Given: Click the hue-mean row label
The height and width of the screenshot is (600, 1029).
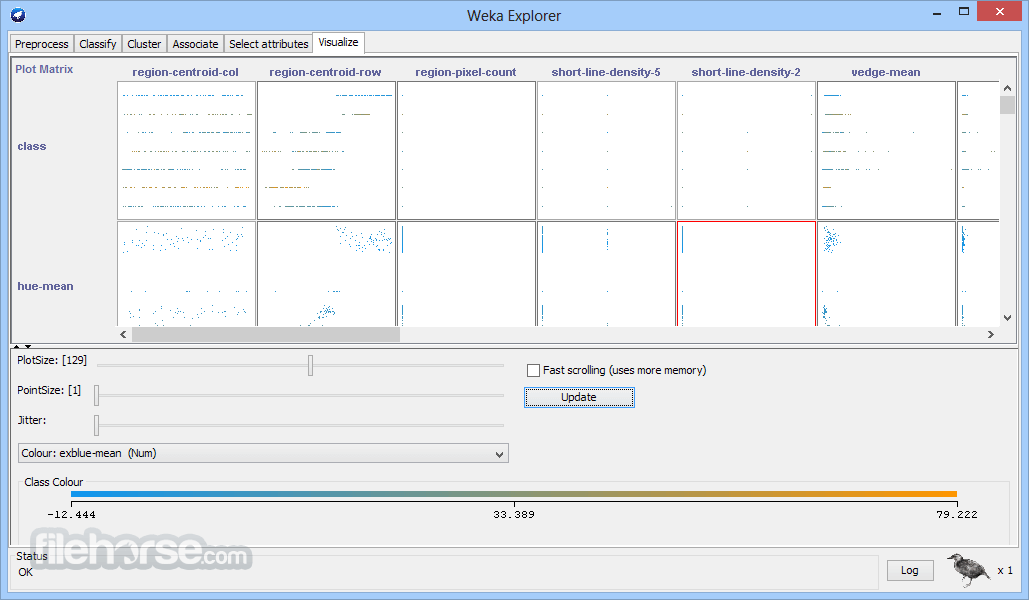Looking at the screenshot, I should (x=45, y=286).
